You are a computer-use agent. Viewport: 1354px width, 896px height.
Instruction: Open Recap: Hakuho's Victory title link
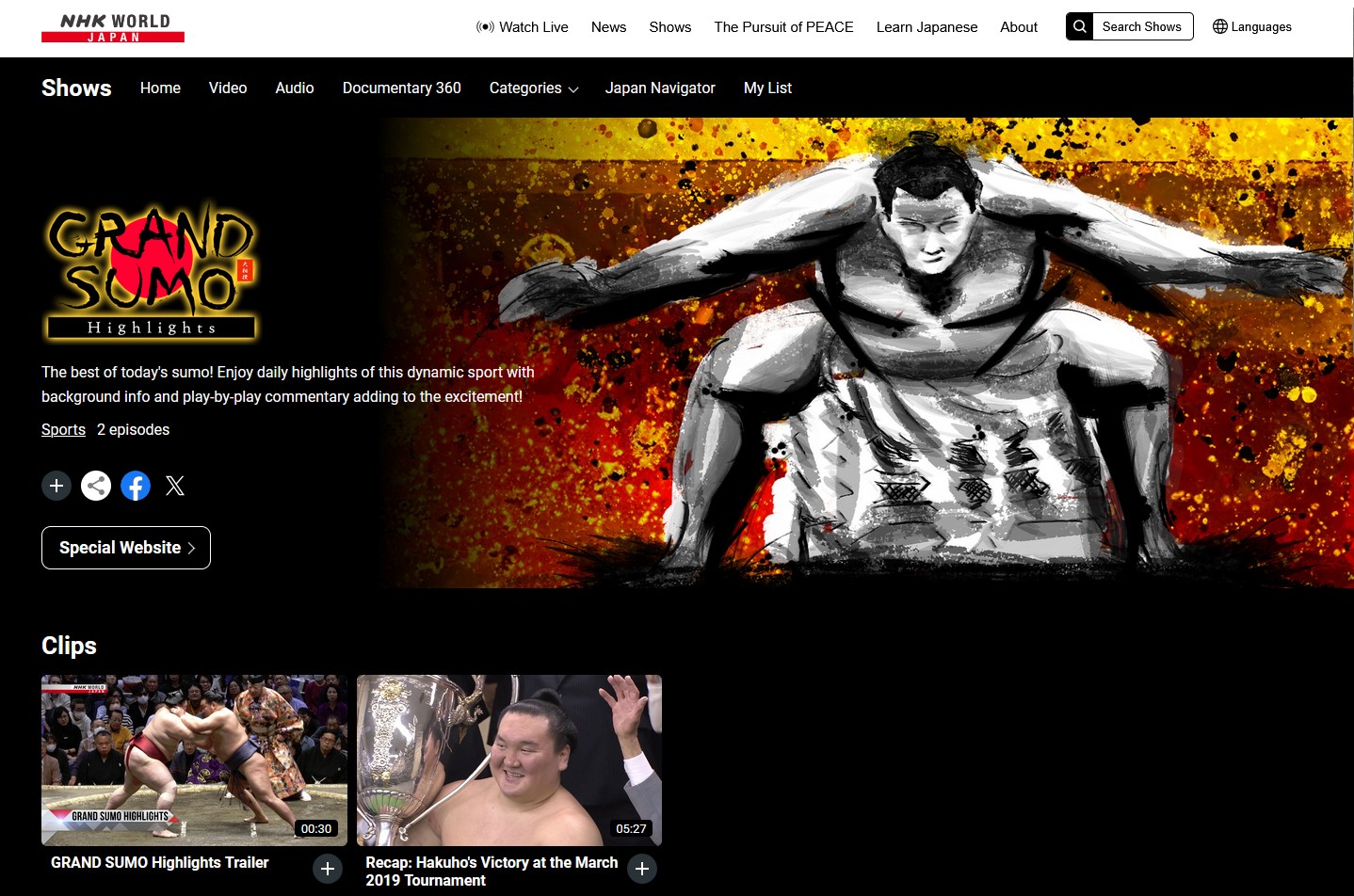tap(492, 872)
